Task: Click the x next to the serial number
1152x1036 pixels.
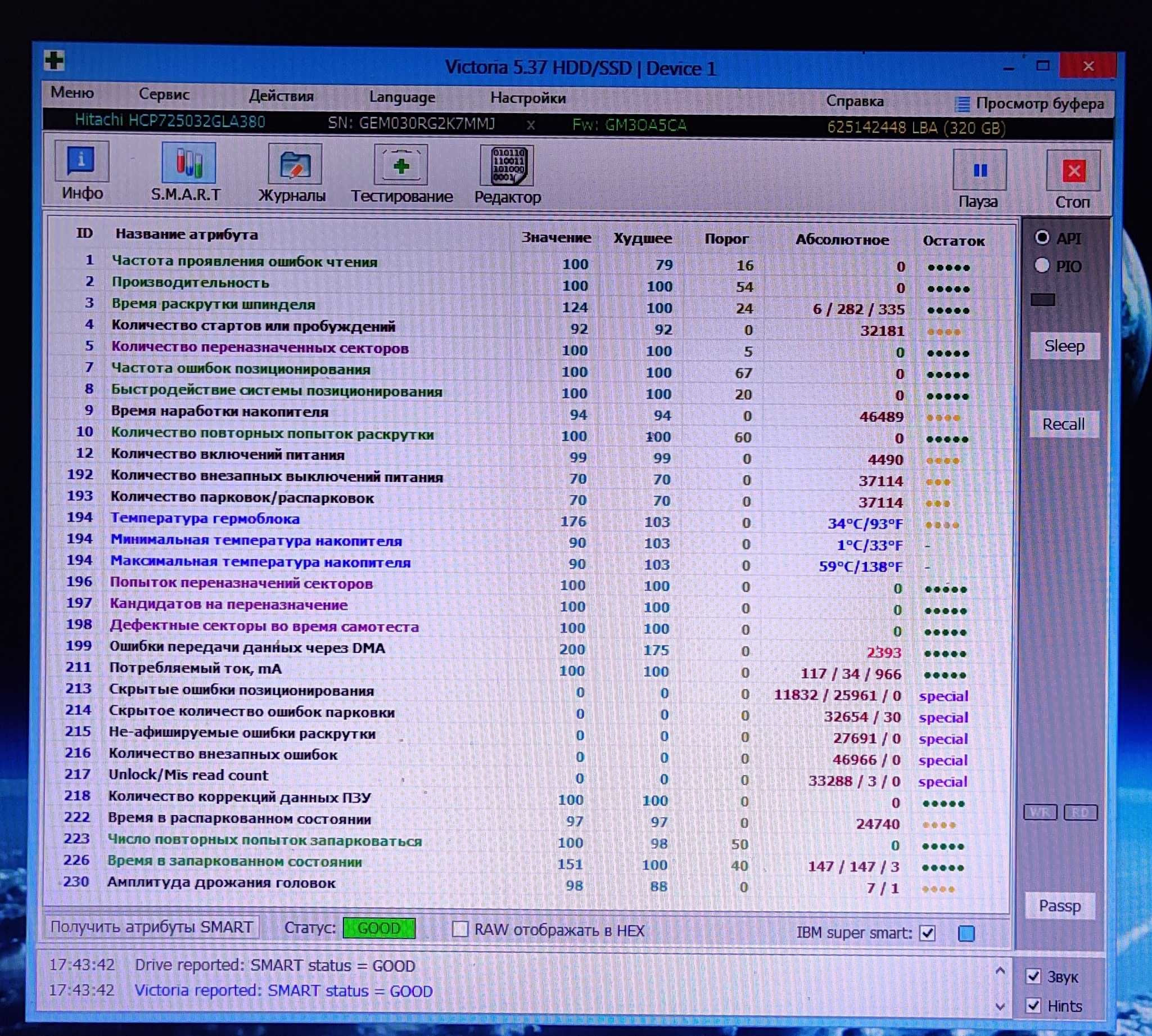Action: tap(530, 125)
